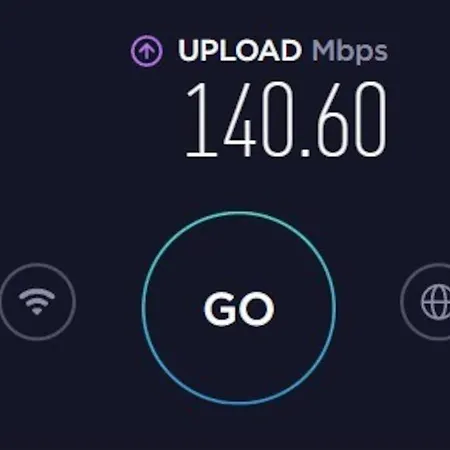Start the speed test with GO
The image size is (450, 450).
click(239, 308)
